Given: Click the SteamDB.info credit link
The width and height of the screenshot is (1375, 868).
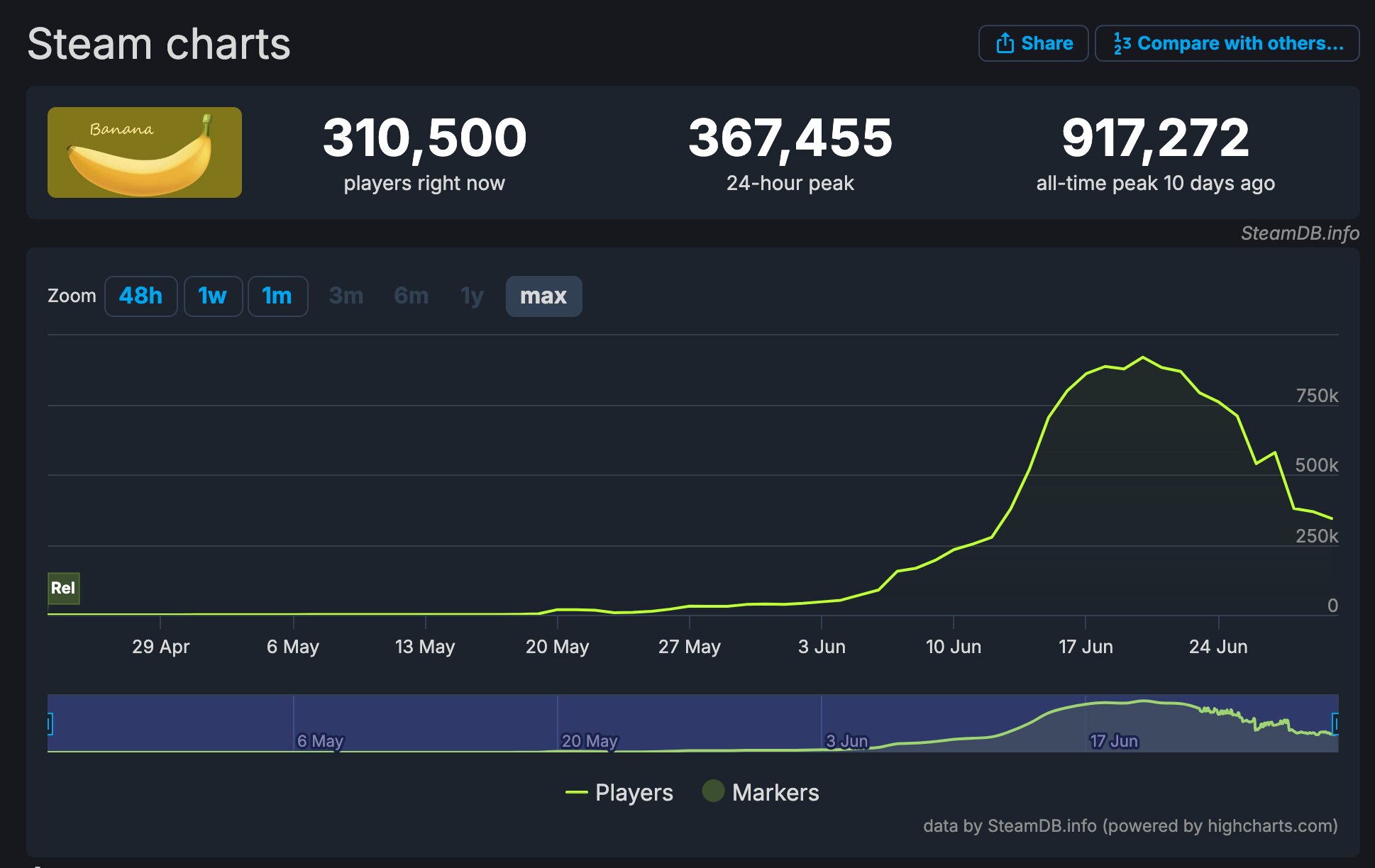Looking at the screenshot, I should tap(1300, 233).
